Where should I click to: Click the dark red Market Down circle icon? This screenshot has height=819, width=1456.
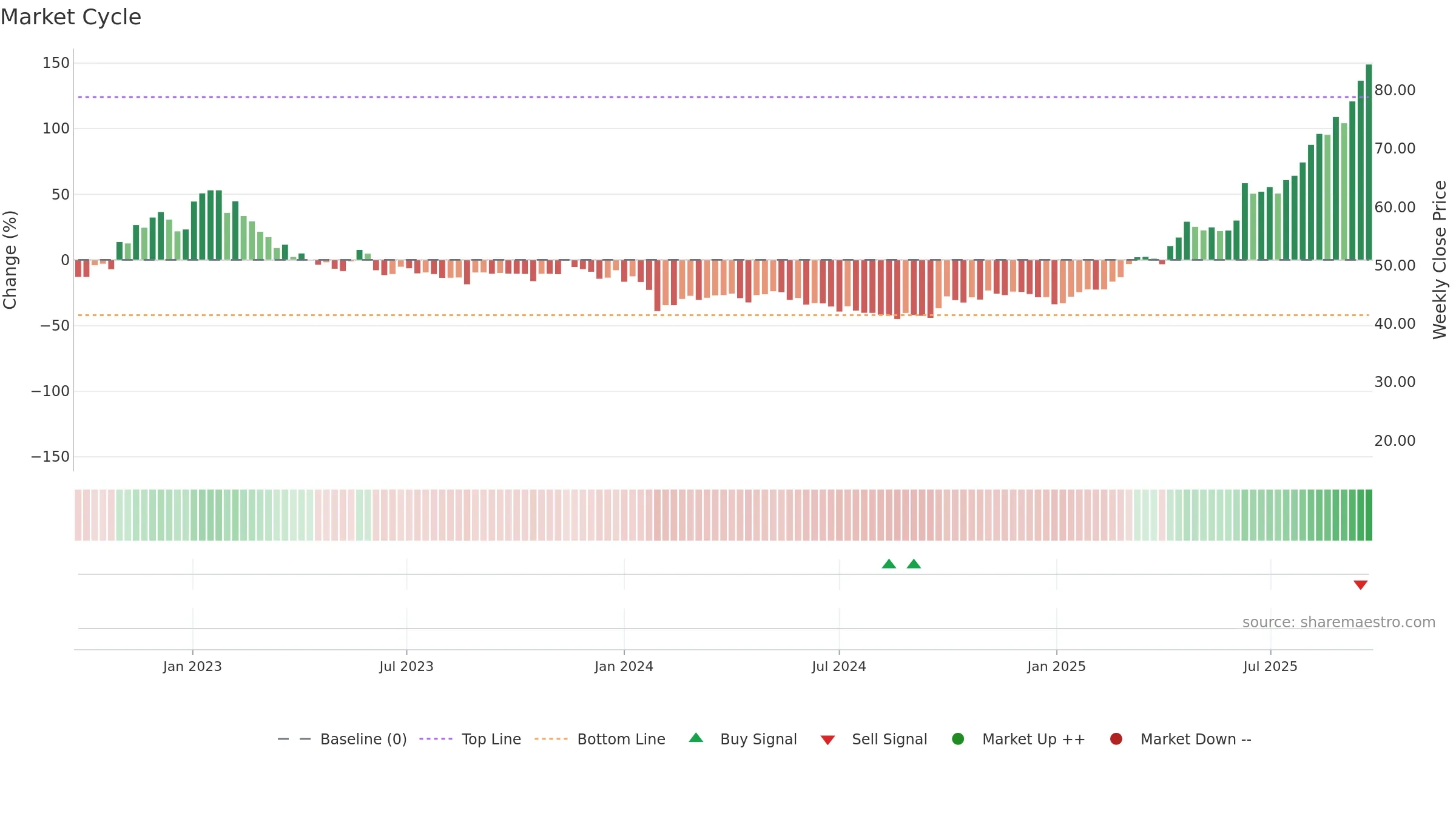point(1116,739)
